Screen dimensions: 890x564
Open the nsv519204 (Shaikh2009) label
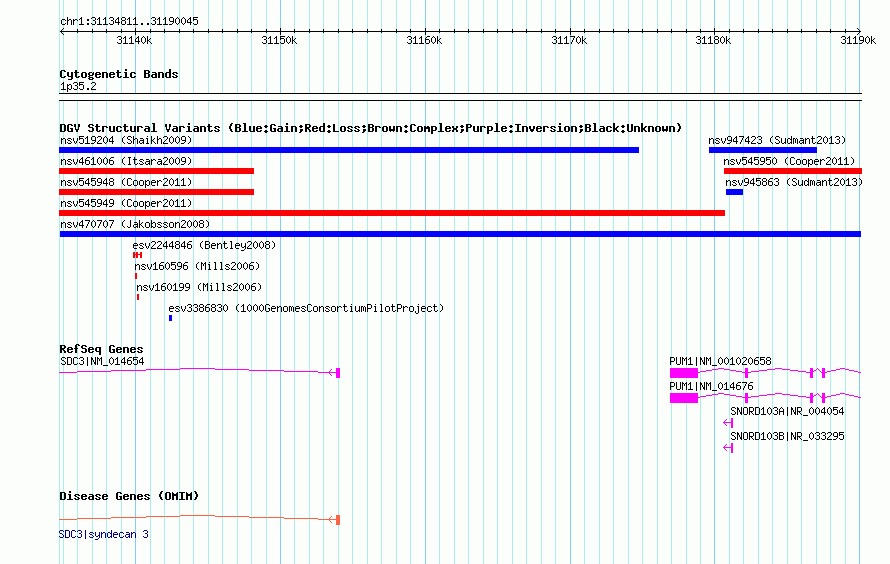point(126,140)
